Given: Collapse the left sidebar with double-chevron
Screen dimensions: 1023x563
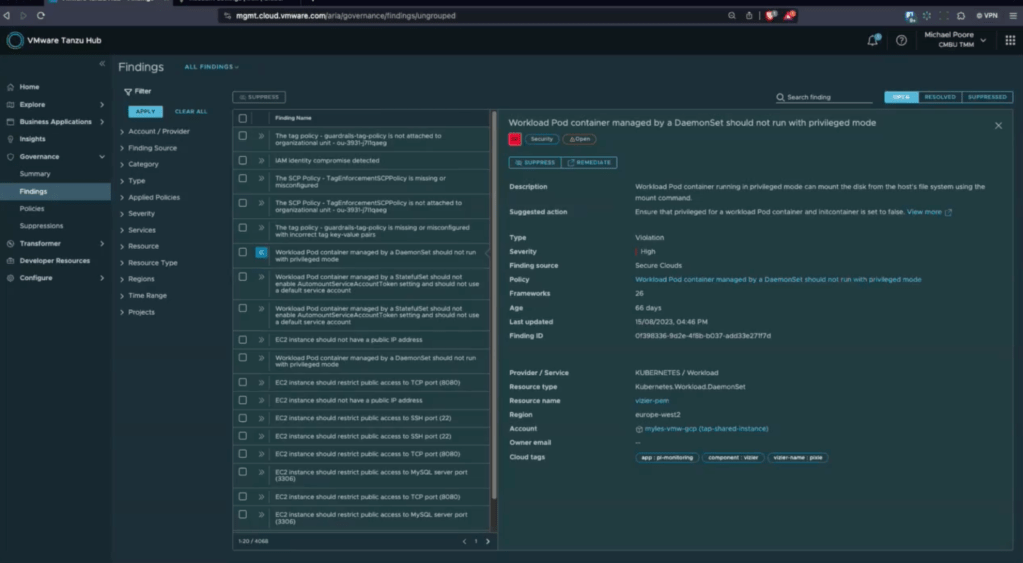Looking at the screenshot, I should pyautogui.click(x=101, y=64).
